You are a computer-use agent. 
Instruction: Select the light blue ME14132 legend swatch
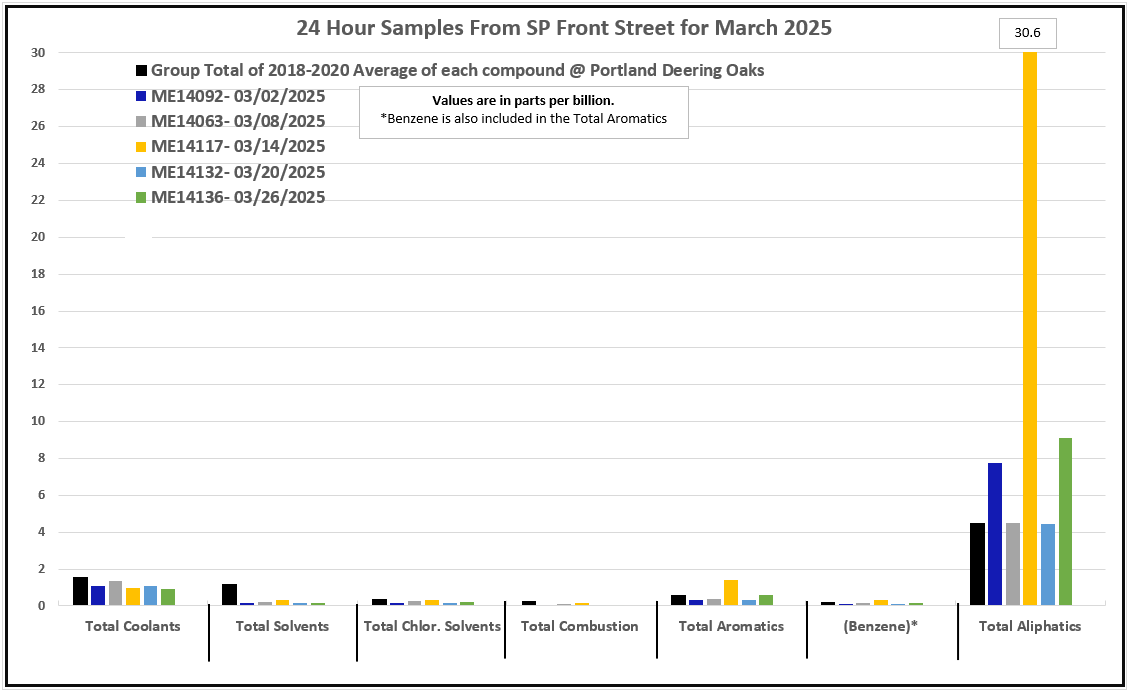142,172
